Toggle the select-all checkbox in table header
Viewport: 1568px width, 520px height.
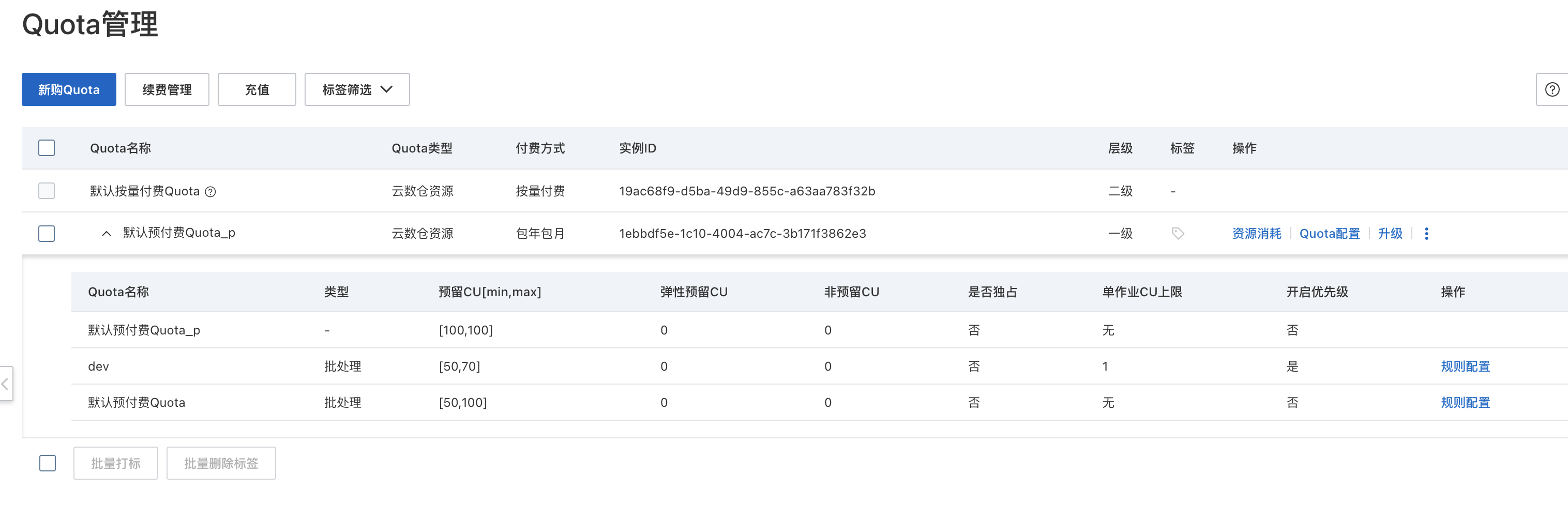[47, 148]
